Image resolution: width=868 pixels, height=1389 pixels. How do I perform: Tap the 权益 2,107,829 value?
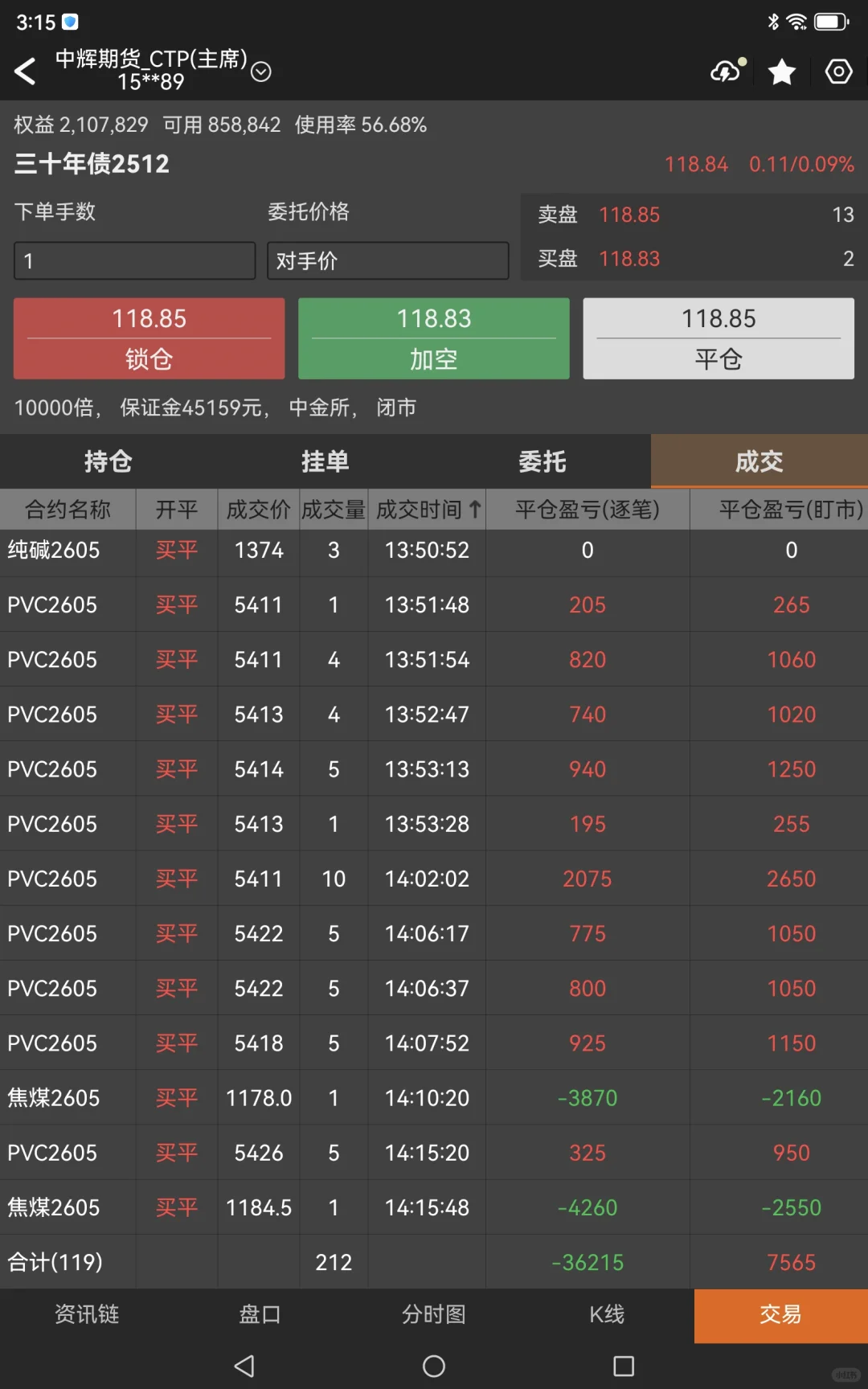(x=80, y=125)
